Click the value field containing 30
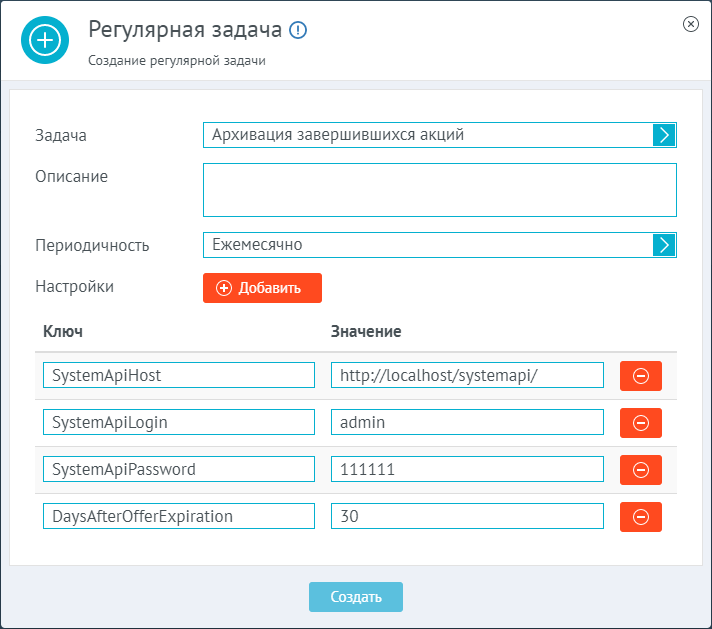Viewport: 712px width, 629px height. (467, 516)
